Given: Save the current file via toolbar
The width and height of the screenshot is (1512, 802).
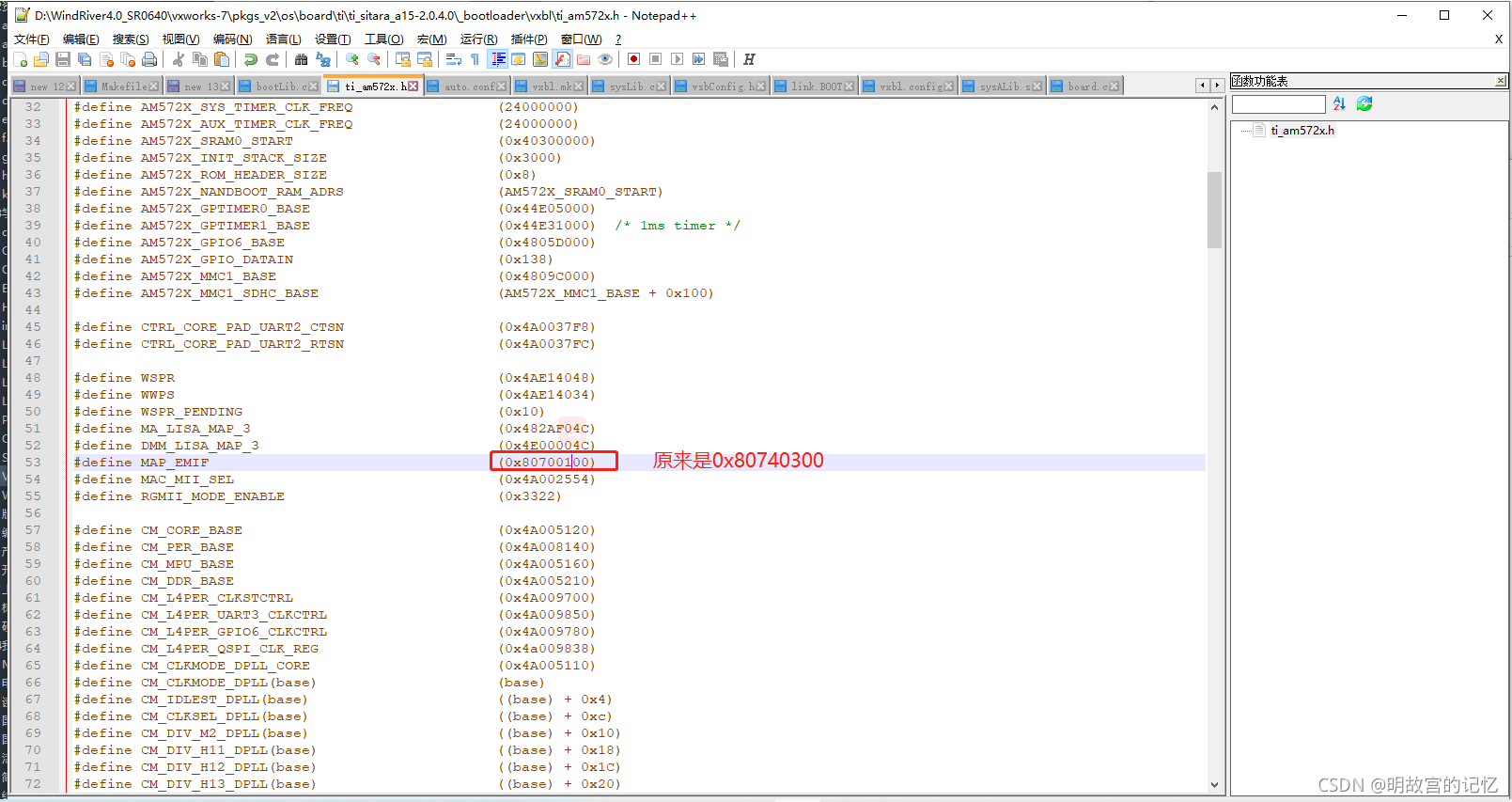Looking at the screenshot, I should [63, 59].
